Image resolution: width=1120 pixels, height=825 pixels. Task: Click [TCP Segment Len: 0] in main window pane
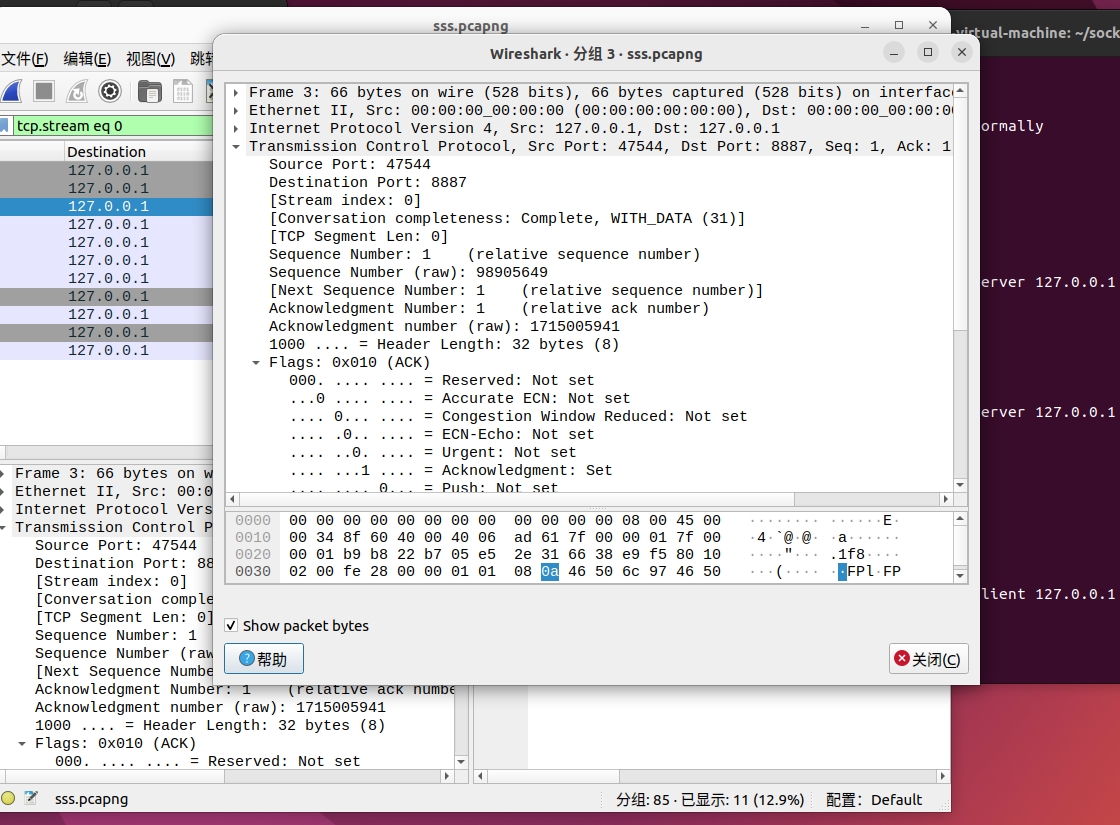[124, 617]
